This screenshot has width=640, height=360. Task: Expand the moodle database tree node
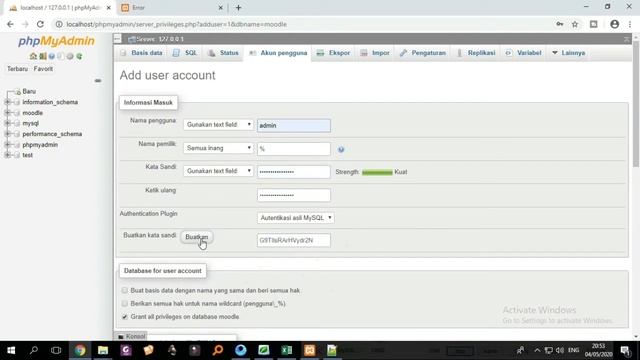(7, 113)
